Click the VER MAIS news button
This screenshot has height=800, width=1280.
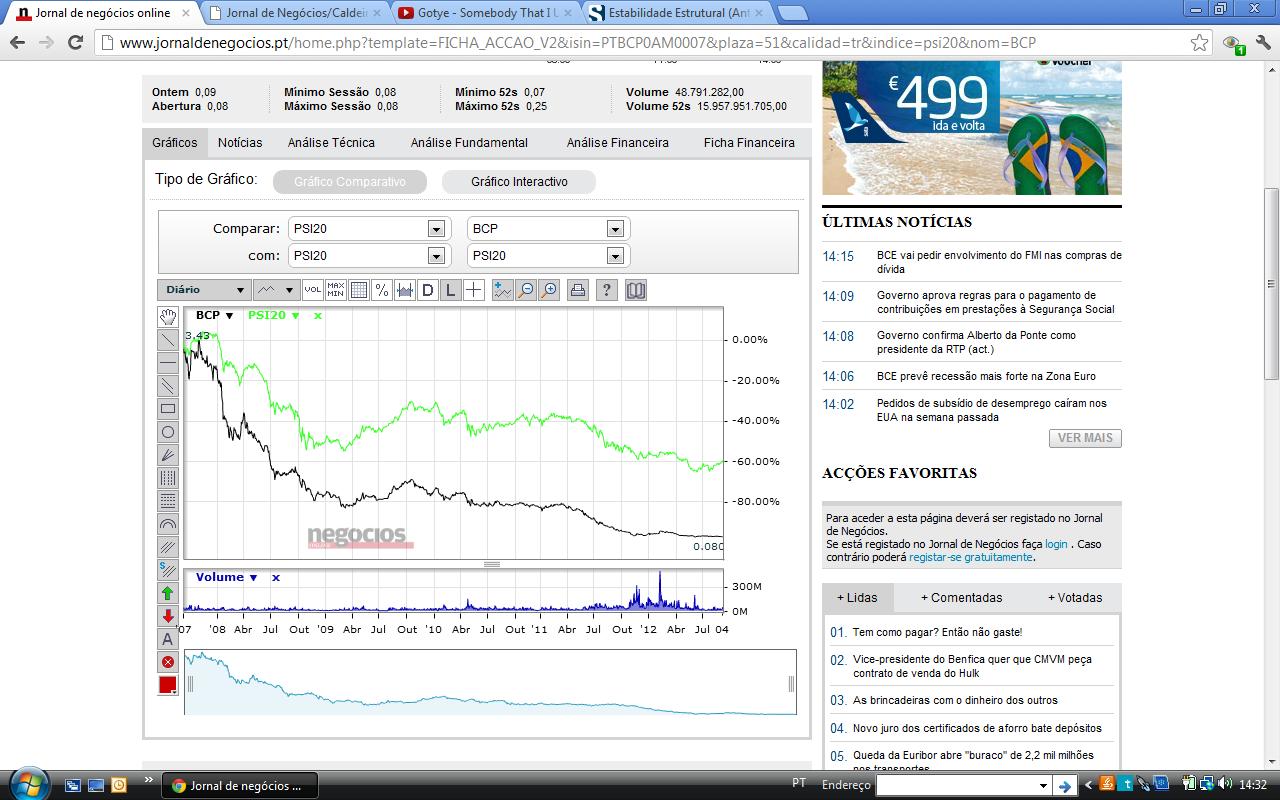coord(1085,438)
